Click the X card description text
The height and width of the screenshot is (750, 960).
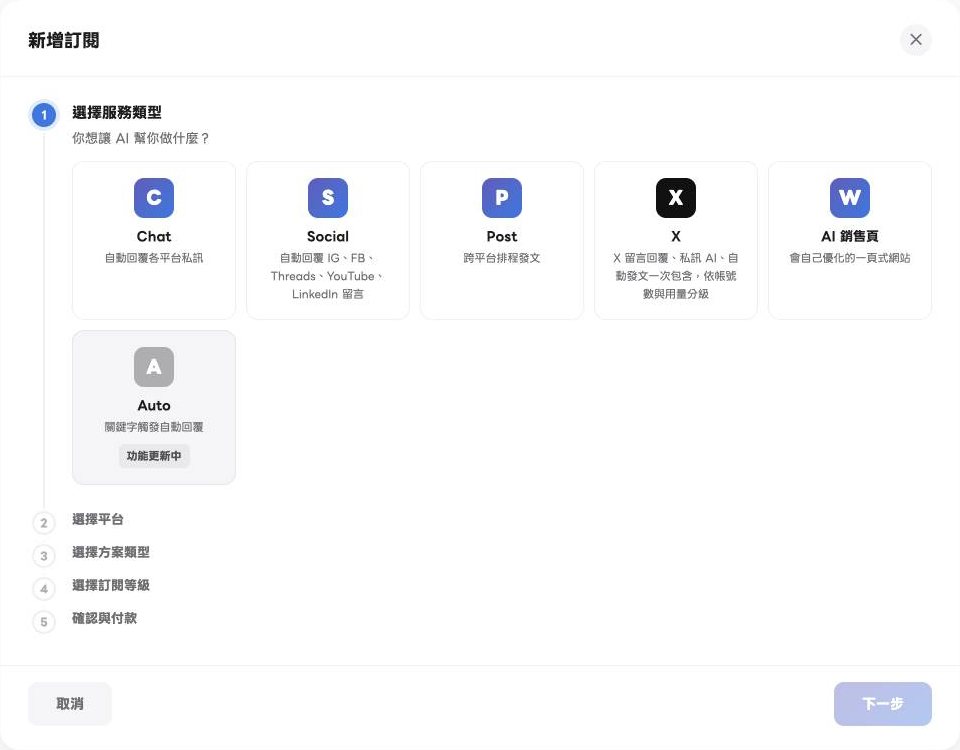675,276
